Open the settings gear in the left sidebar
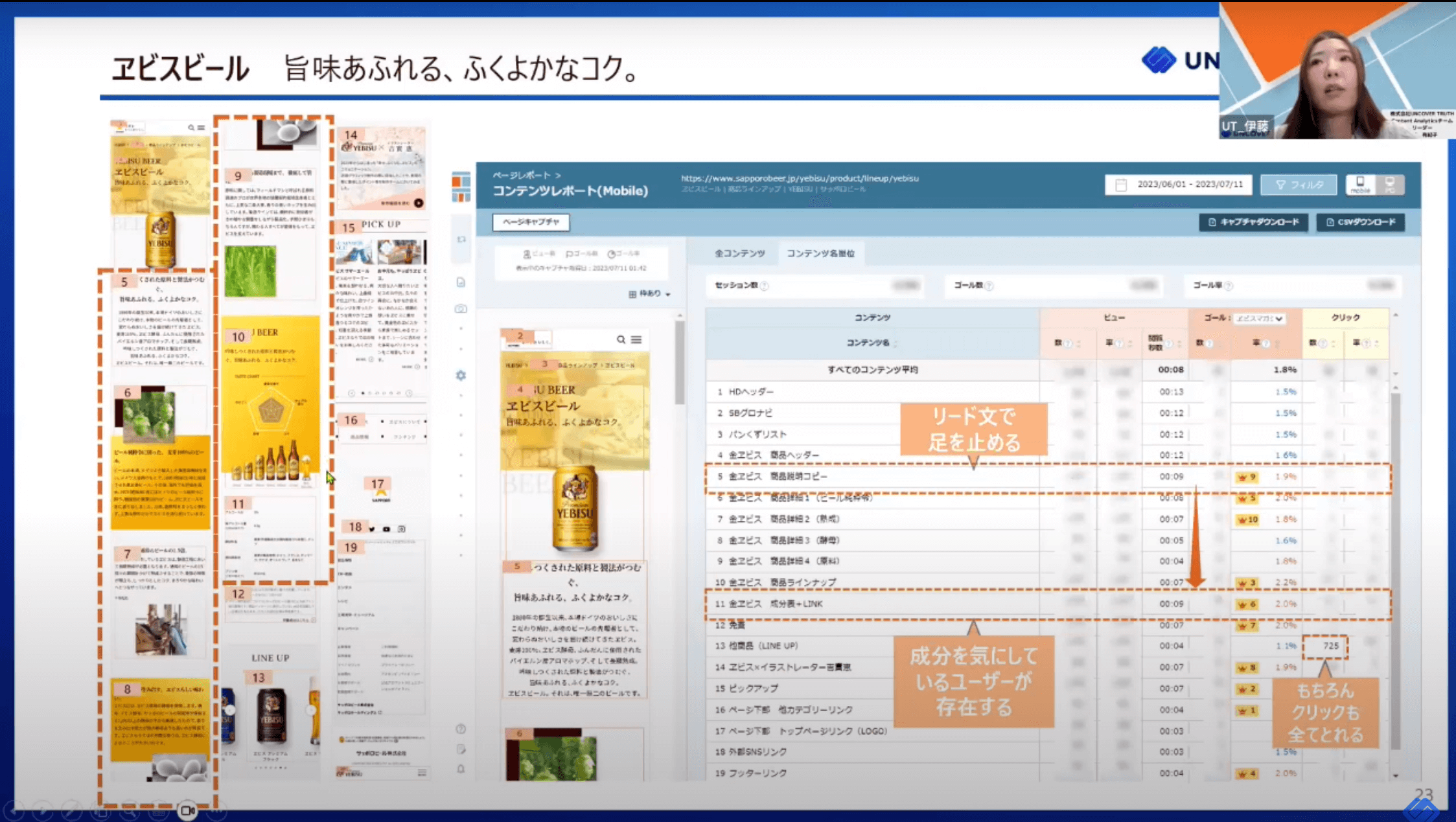The image size is (1456, 822). pos(461,375)
